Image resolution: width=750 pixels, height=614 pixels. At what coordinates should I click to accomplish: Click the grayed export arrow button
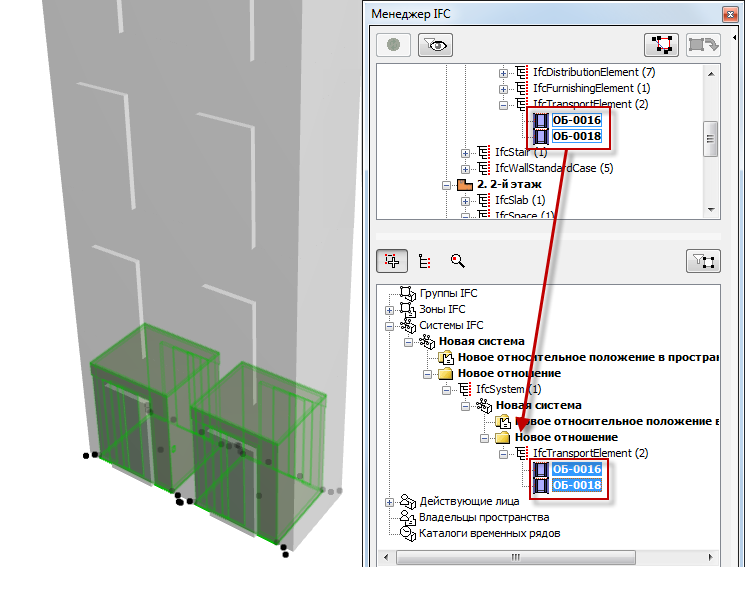point(703,45)
